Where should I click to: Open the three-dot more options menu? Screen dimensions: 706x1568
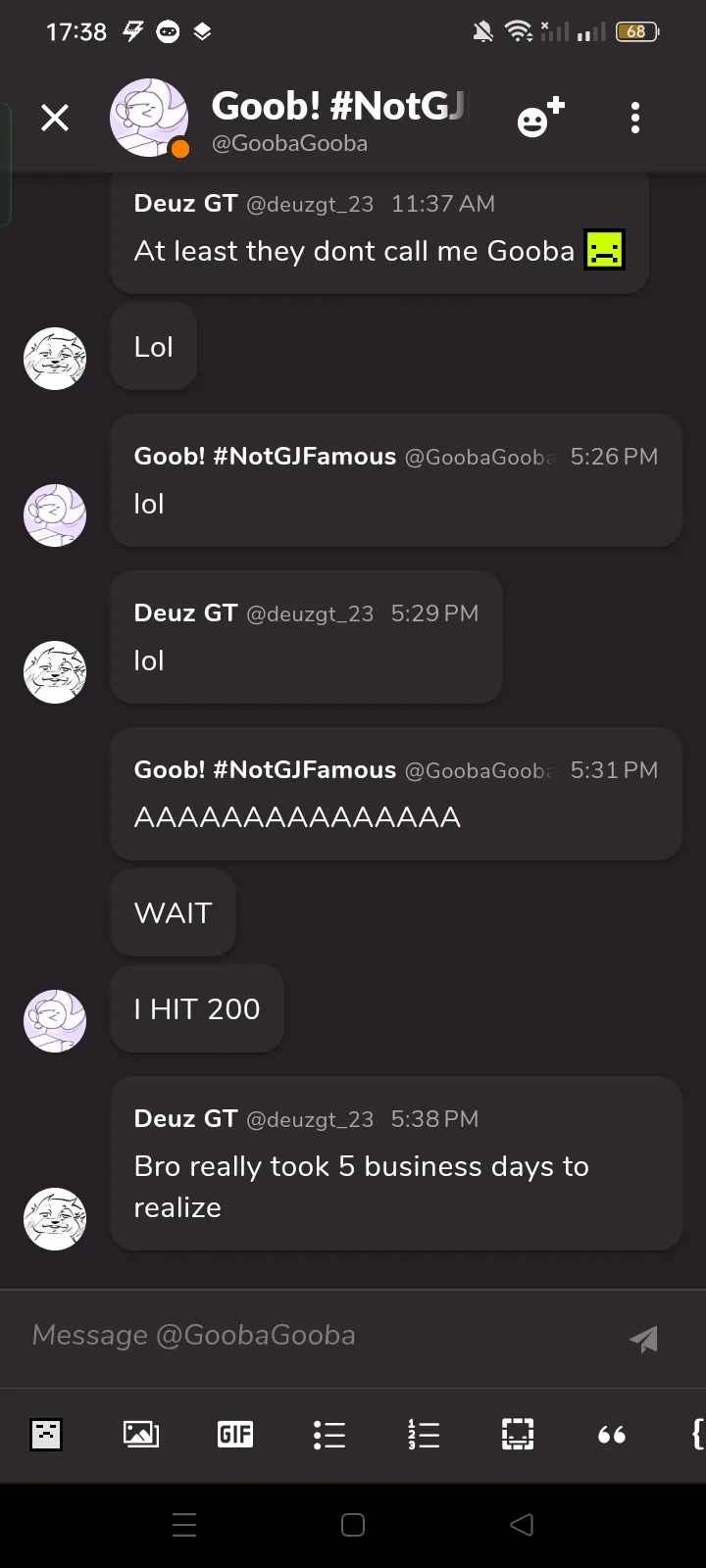[635, 119]
